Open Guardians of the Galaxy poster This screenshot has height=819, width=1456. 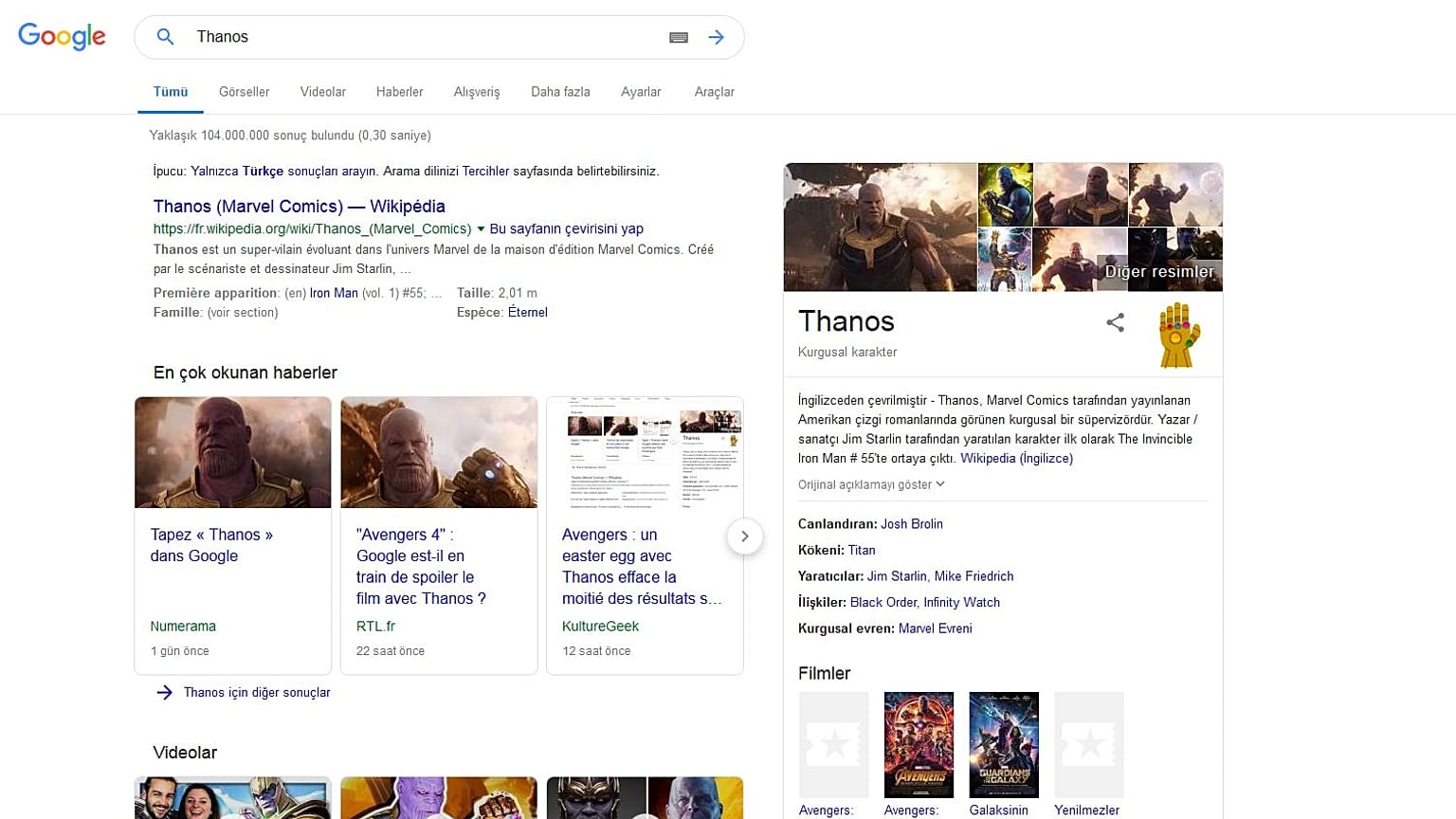click(1004, 745)
